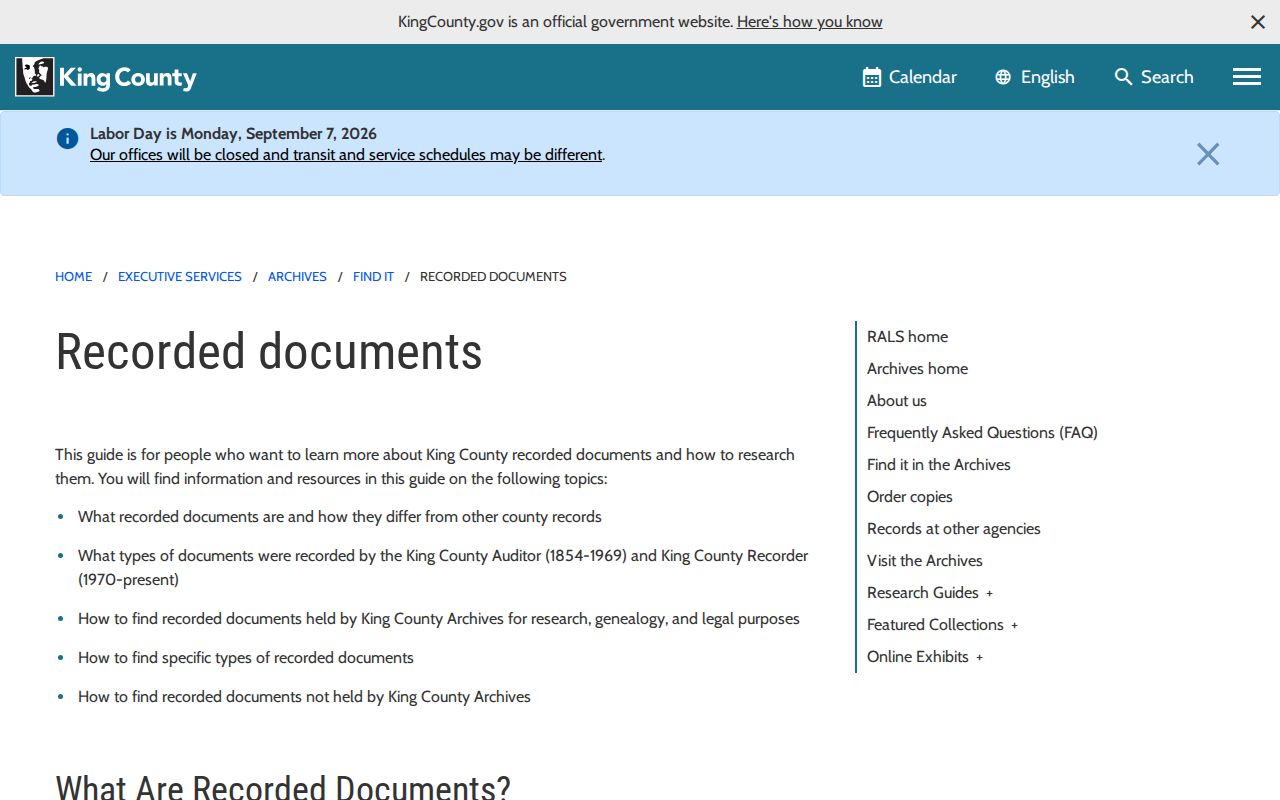Viewport: 1280px width, 800px height.
Task: Go to HOME breadcrumb
Action: point(73,277)
